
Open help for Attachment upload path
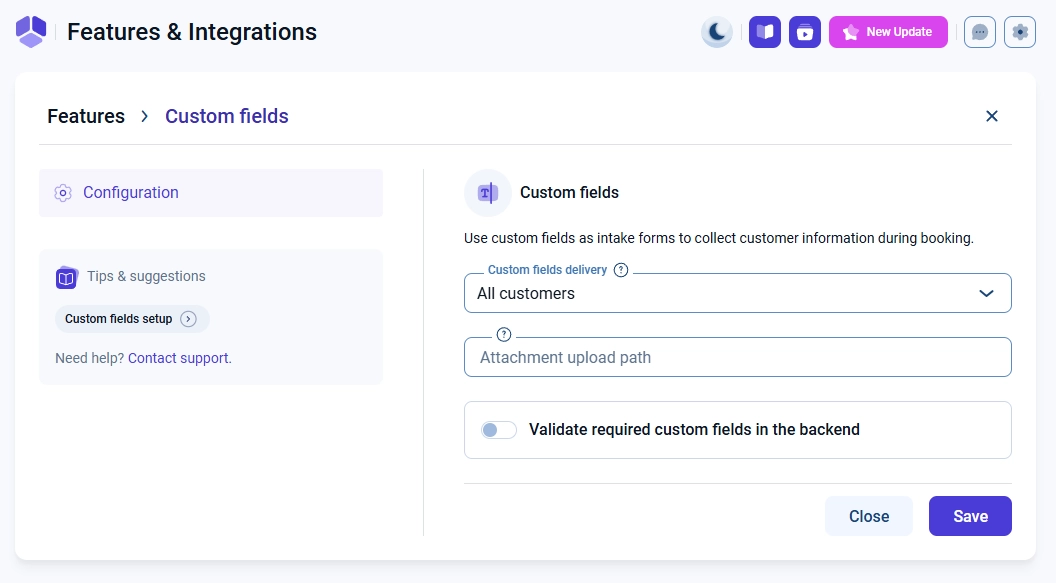(504, 335)
